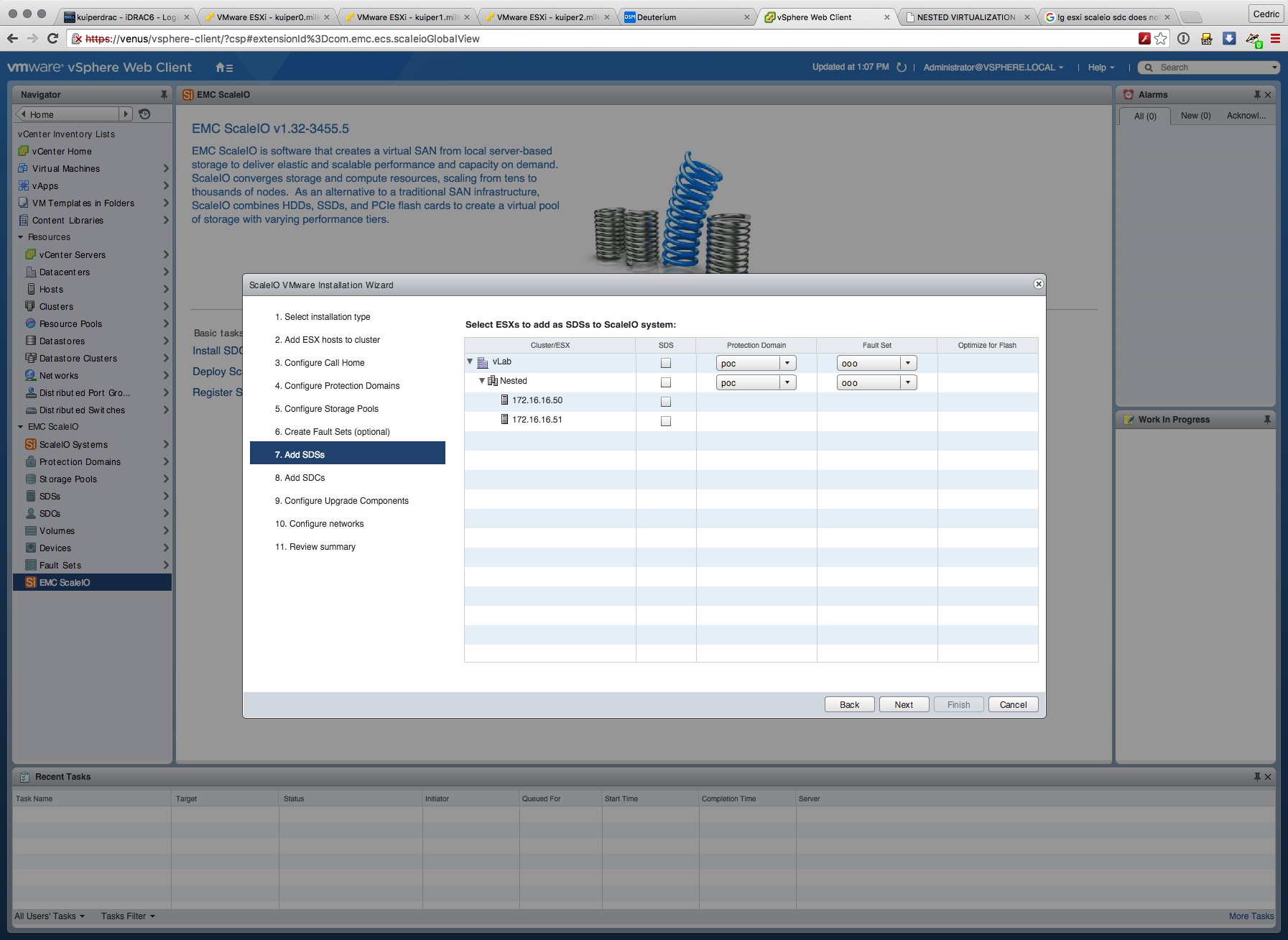Open Protection Domain dropdown for vLab
1288x940 pixels.
pyautogui.click(x=787, y=363)
